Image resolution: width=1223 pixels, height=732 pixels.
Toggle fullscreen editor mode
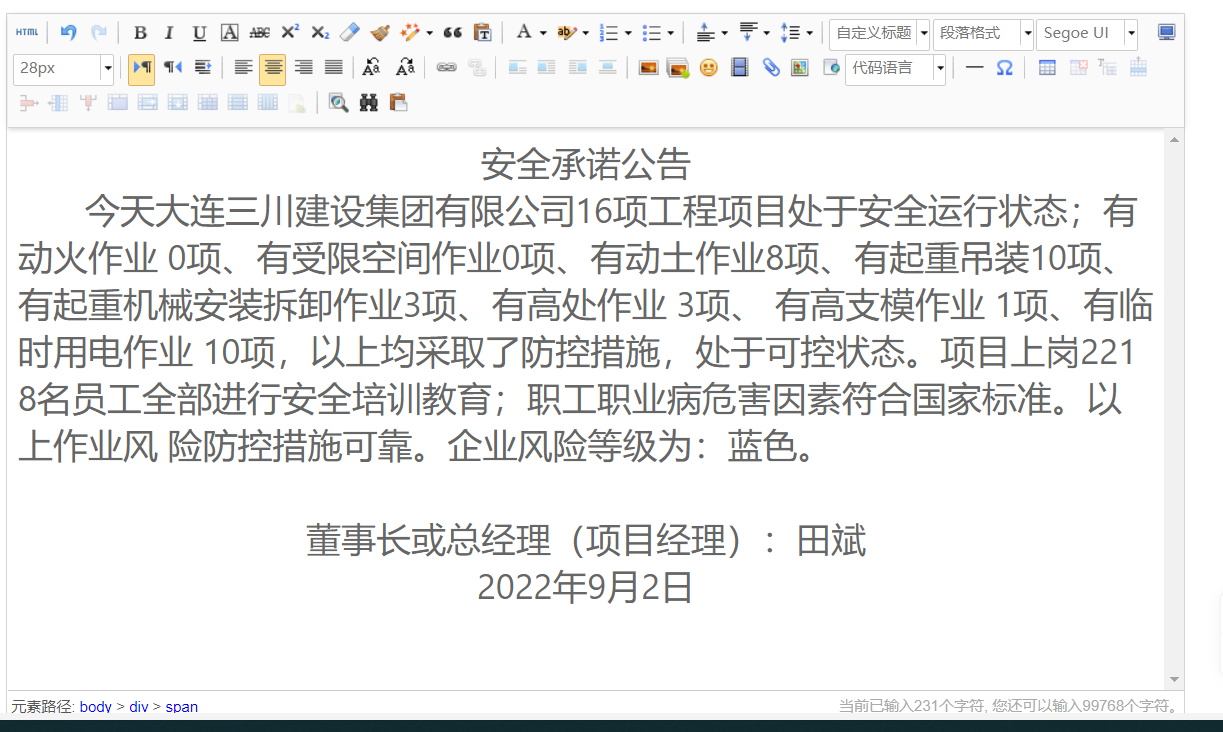point(1166,32)
